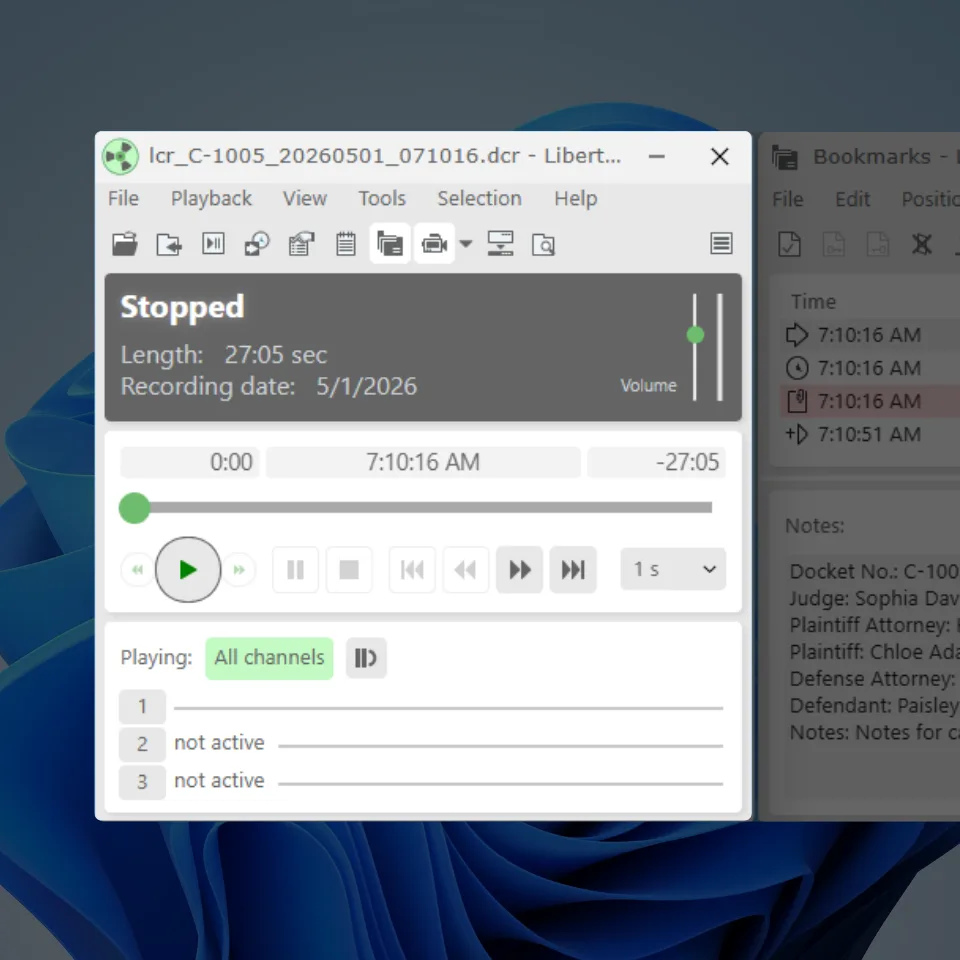960x960 pixels.
Task: Jump to end with skip-to-end button
Action: 573,570
